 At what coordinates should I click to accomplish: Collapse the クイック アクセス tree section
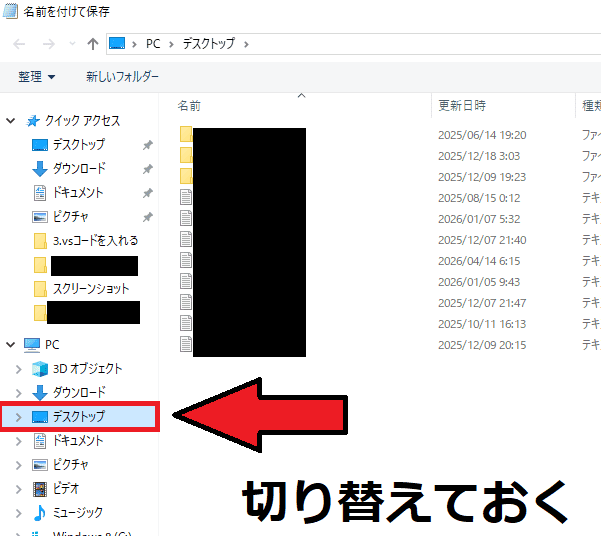11,121
